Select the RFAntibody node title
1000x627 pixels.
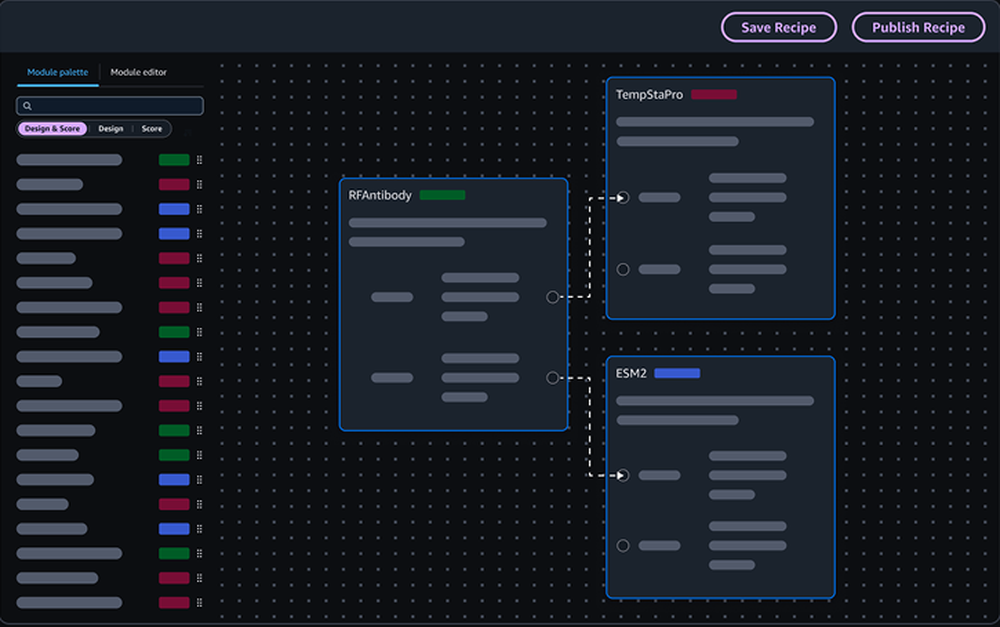[x=379, y=195]
